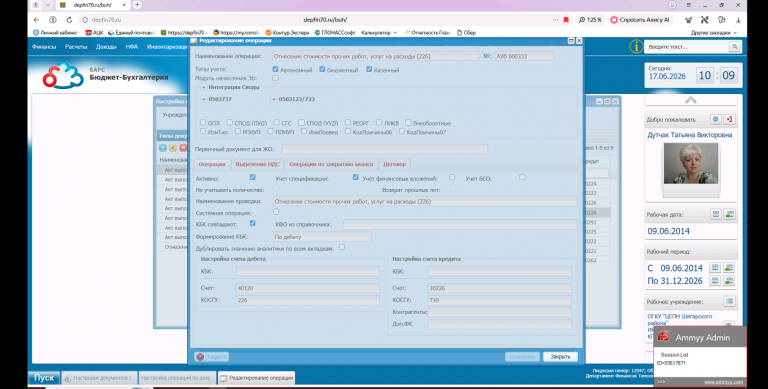
Task: Open the new browser tab plus button
Action: (137, 4)
